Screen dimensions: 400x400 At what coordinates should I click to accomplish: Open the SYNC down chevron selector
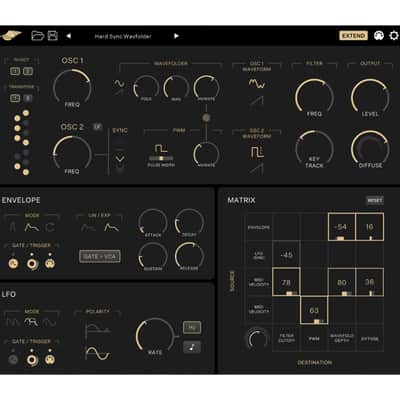[120, 159]
